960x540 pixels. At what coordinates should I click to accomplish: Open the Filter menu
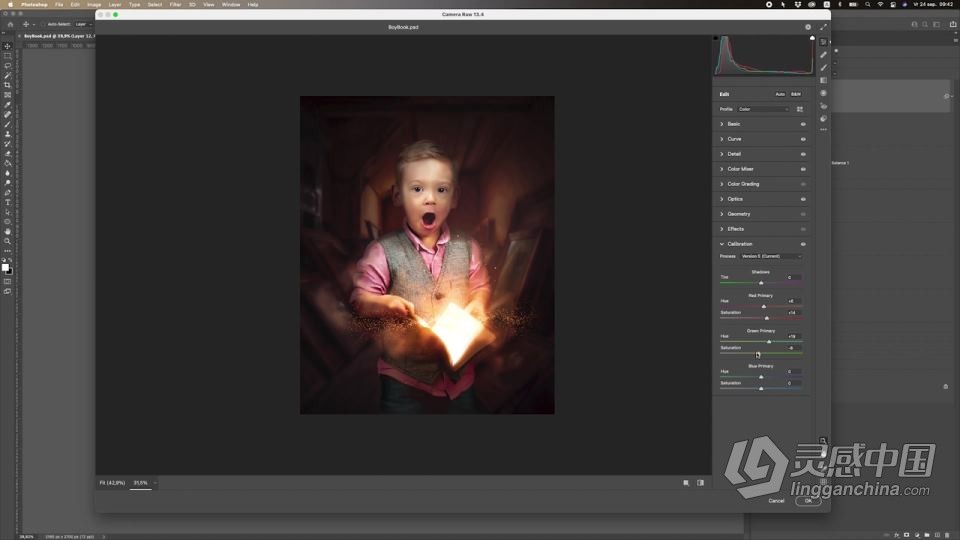175,4
